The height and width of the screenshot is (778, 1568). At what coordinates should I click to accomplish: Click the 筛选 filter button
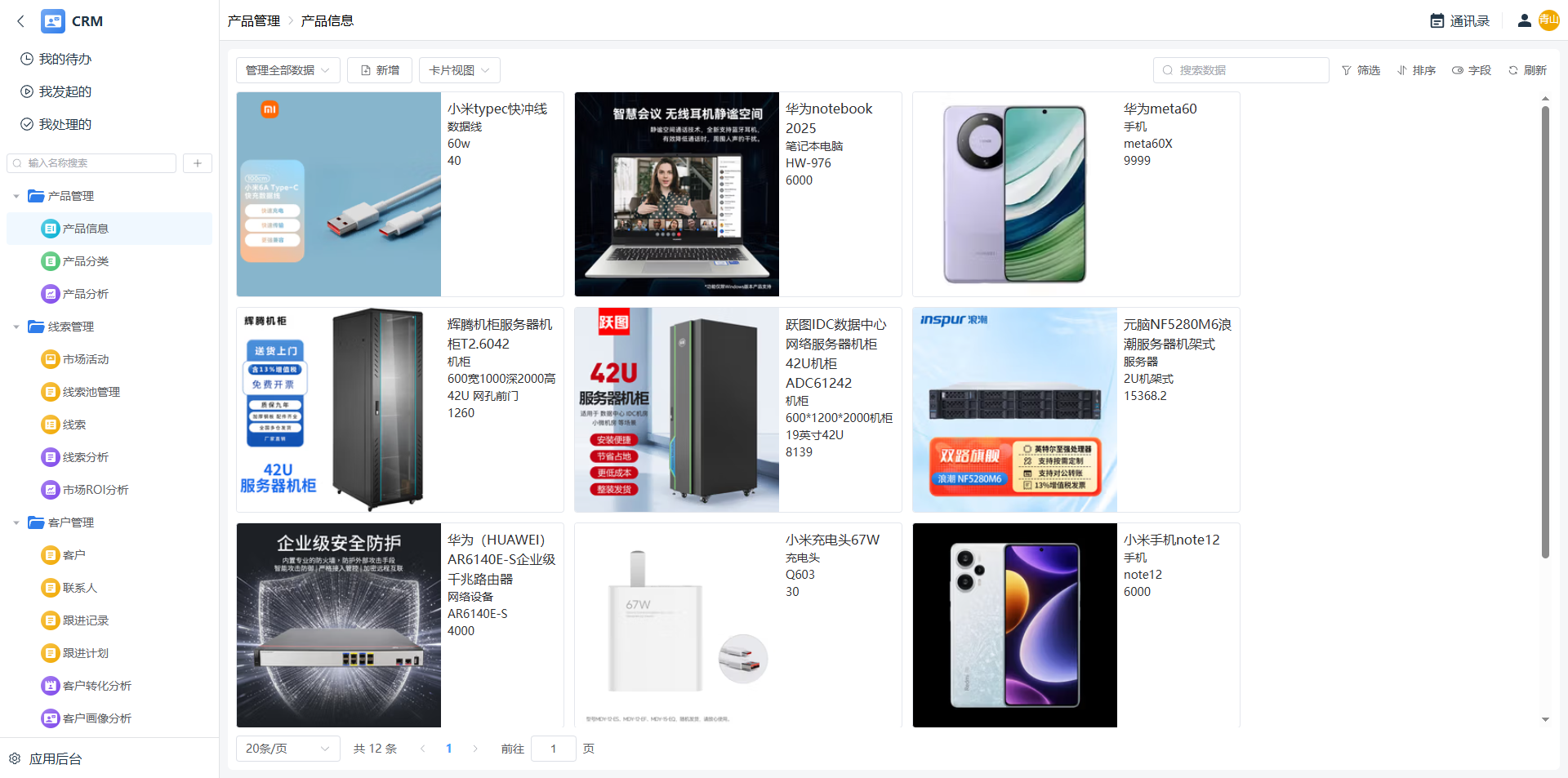(x=1361, y=70)
